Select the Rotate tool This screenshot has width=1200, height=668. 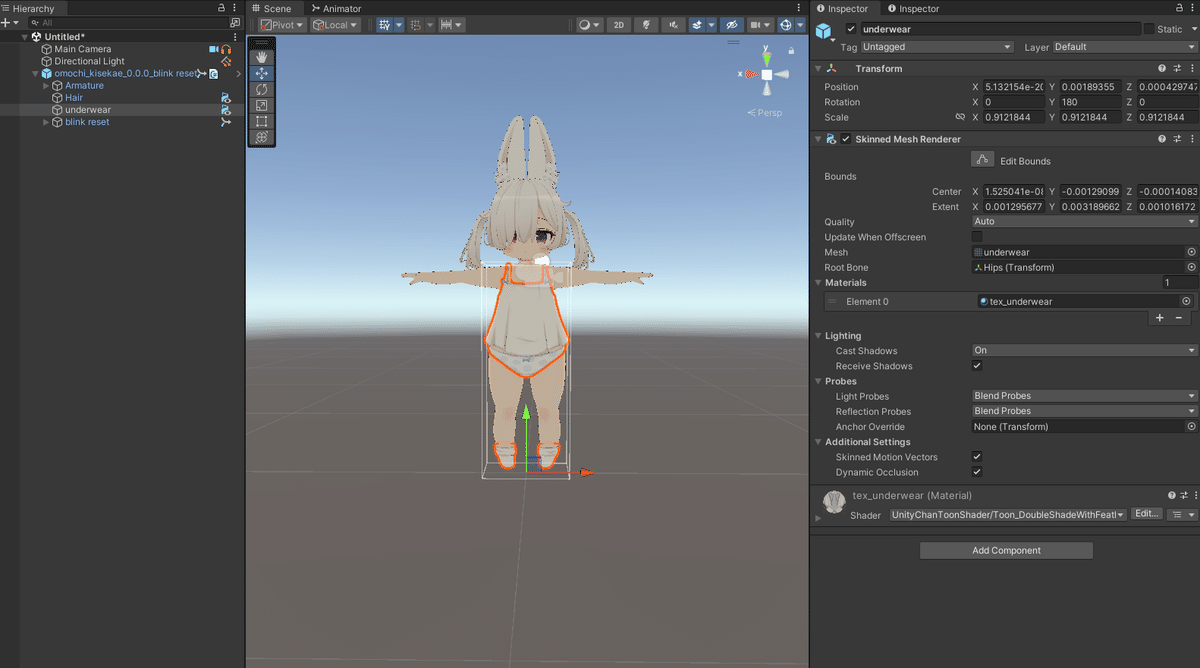[261, 89]
